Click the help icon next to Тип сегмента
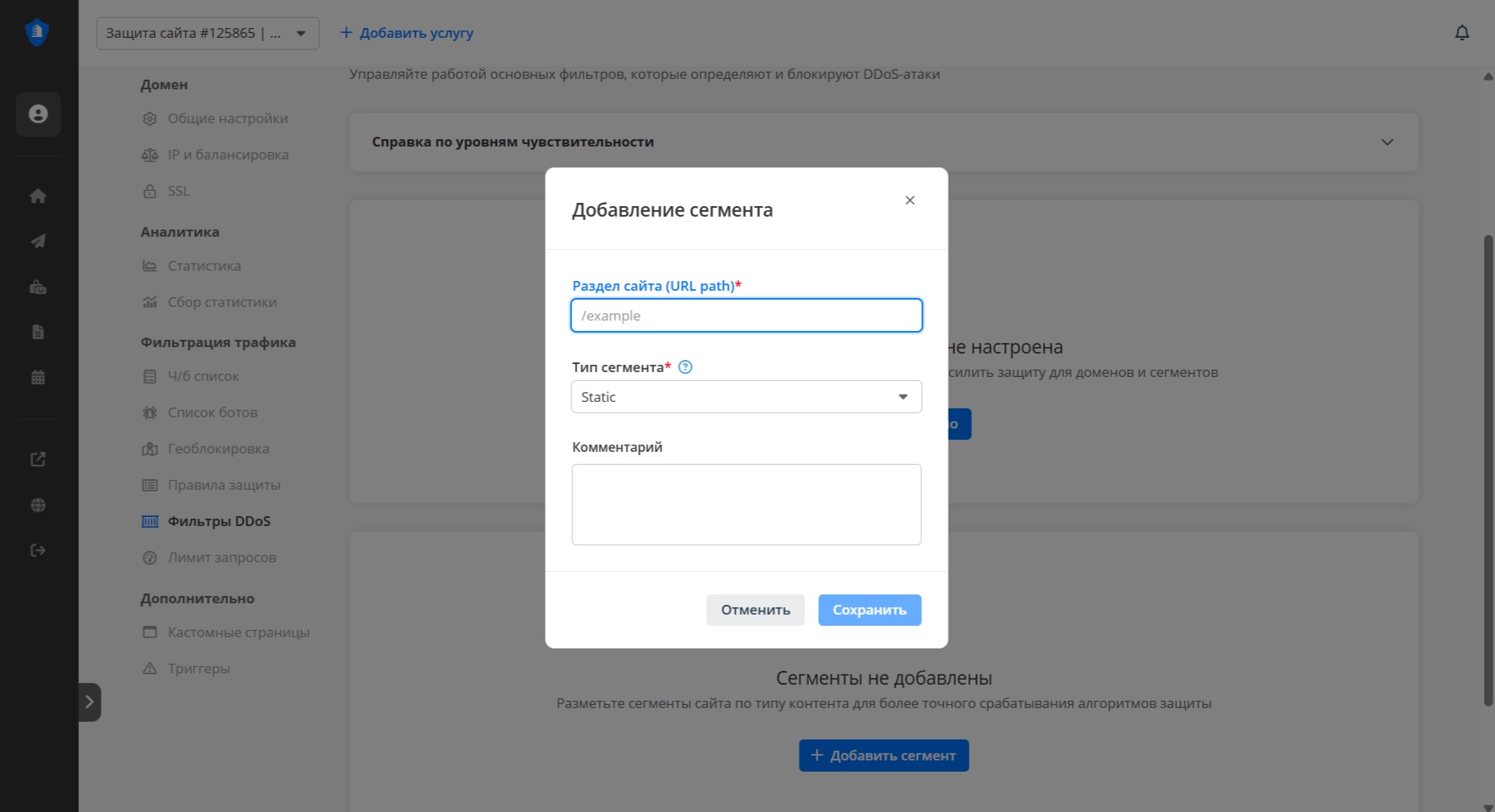The height and width of the screenshot is (812, 1495). tap(685, 367)
